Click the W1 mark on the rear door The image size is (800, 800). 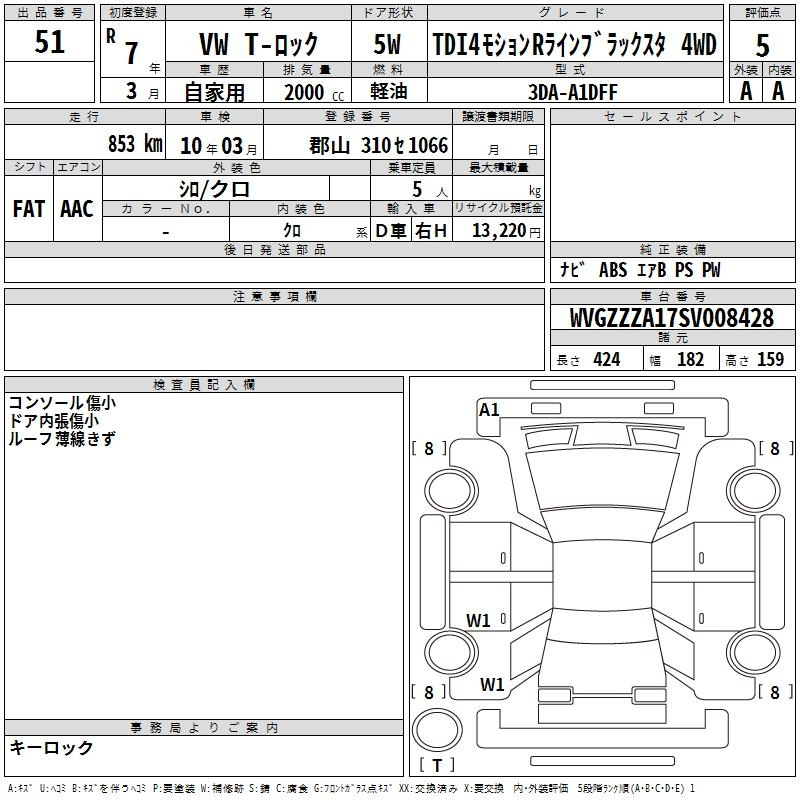pyautogui.click(x=478, y=621)
